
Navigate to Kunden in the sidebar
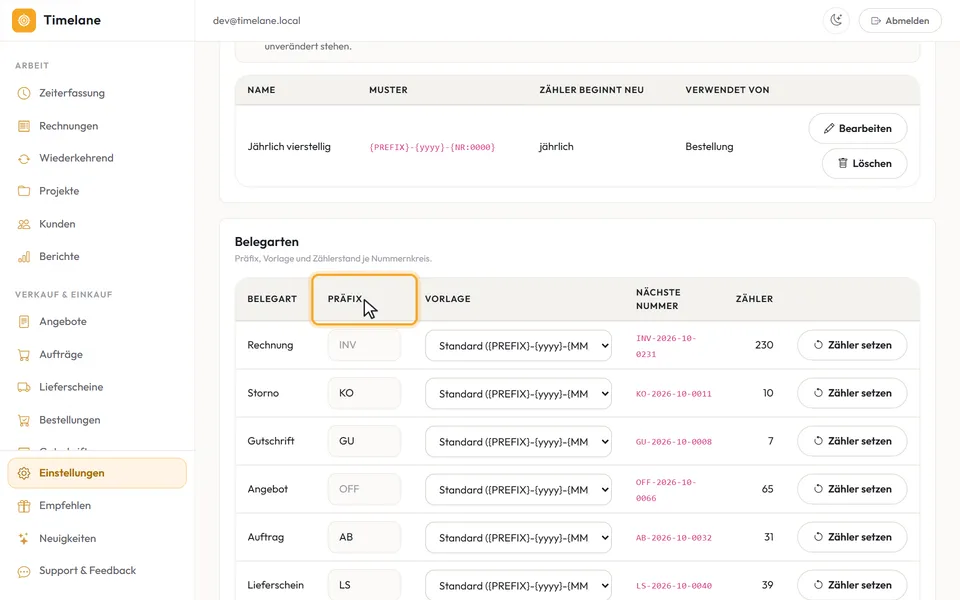tap(57, 224)
